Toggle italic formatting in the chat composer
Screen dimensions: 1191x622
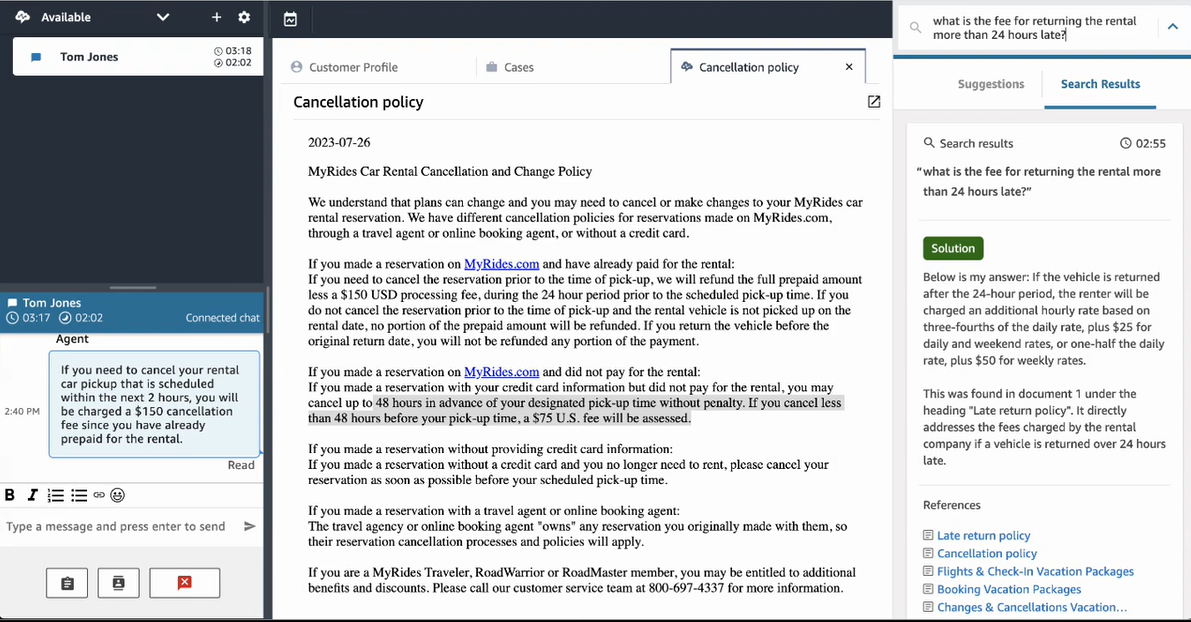30,495
